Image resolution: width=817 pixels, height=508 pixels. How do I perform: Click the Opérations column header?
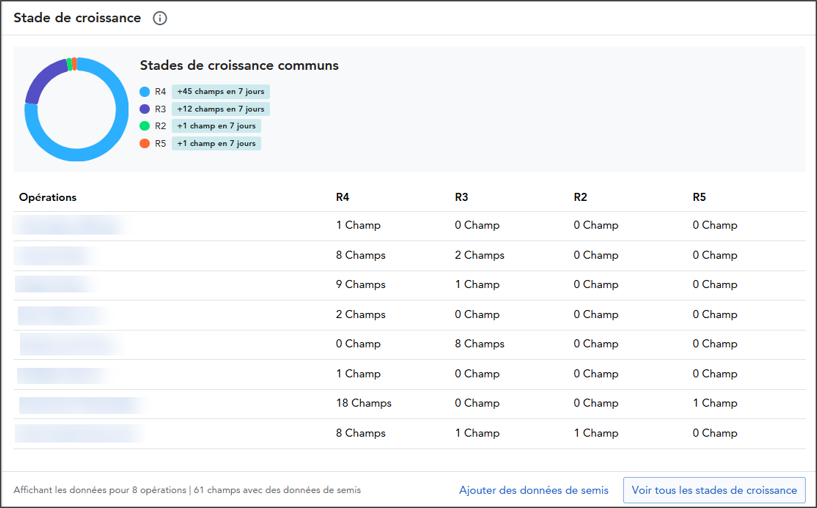click(48, 197)
